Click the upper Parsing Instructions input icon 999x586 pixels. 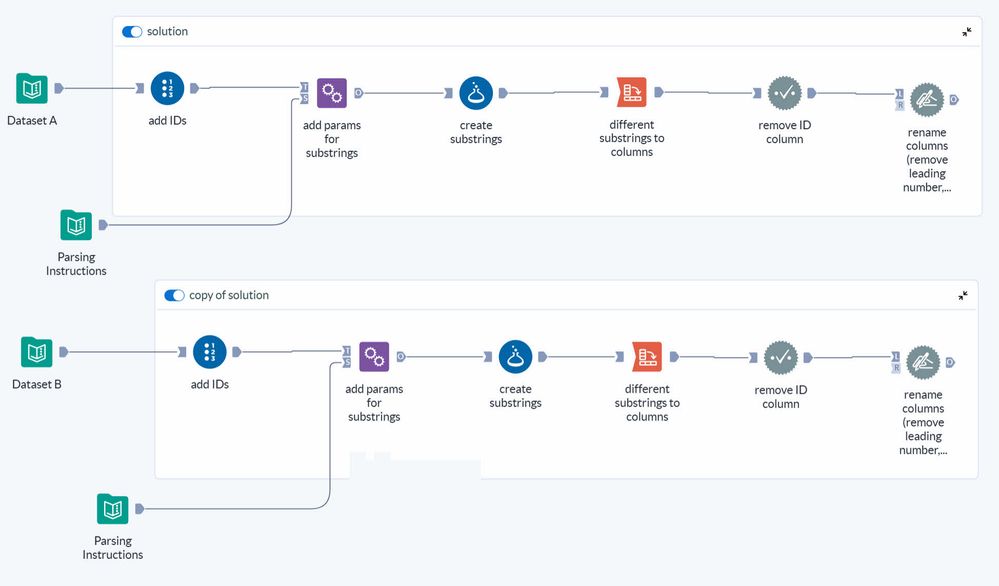[76, 225]
